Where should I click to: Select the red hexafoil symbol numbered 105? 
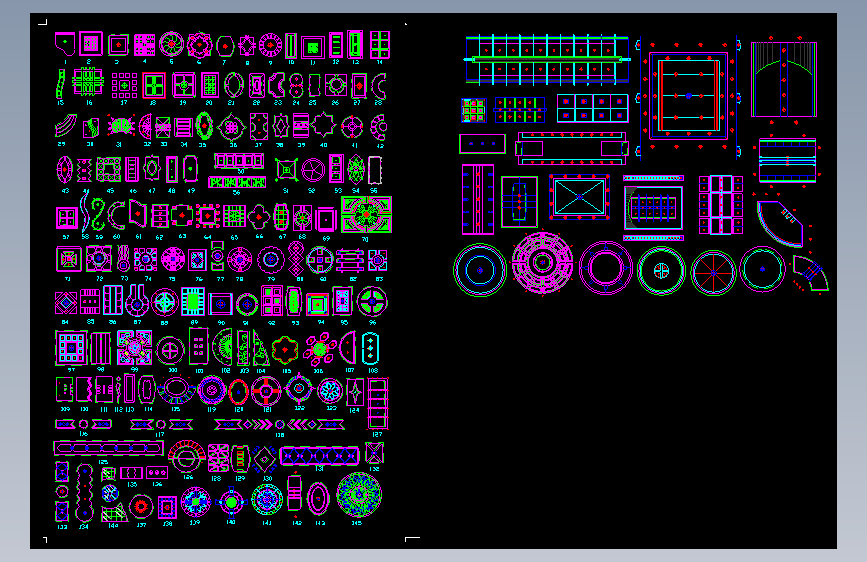click(285, 350)
